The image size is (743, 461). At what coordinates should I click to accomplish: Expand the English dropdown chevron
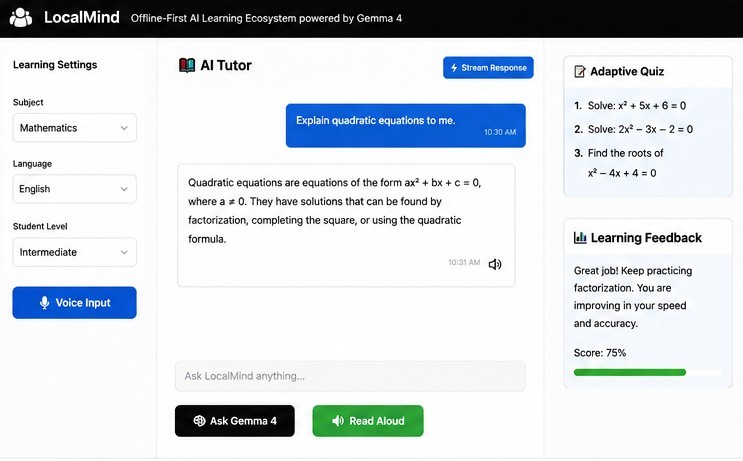(x=124, y=189)
